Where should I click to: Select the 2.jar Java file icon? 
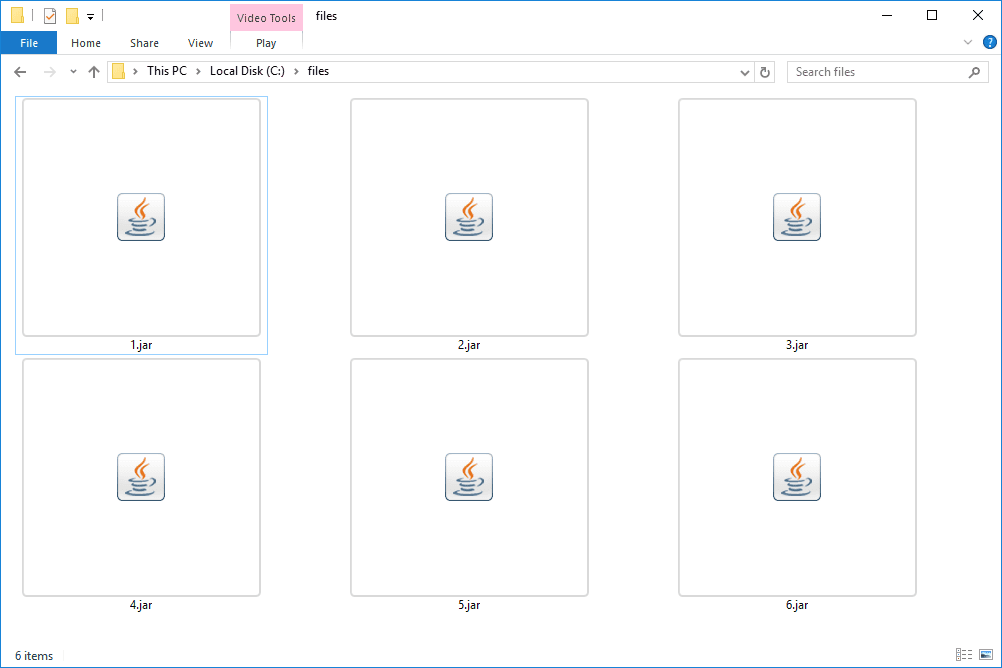[x=469, y=217]
